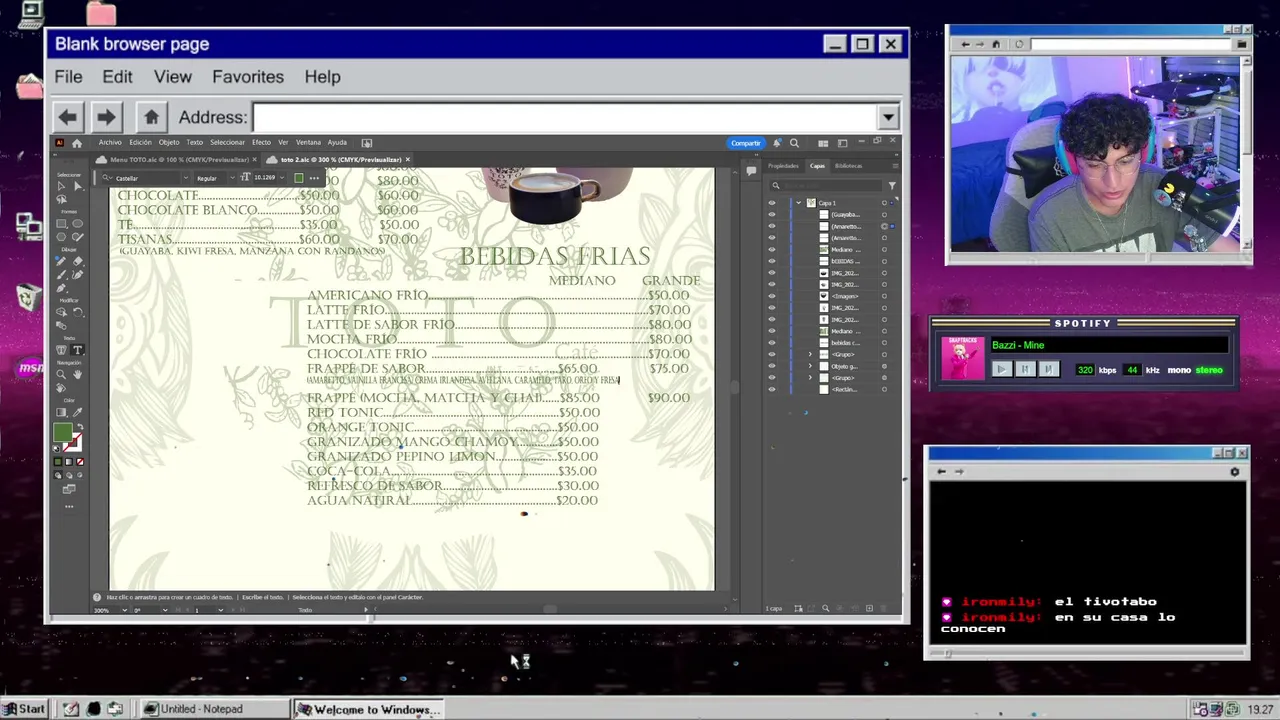
Task: Toggle visibility of Objeto g... layer item
Action: (x=772, y=366)
